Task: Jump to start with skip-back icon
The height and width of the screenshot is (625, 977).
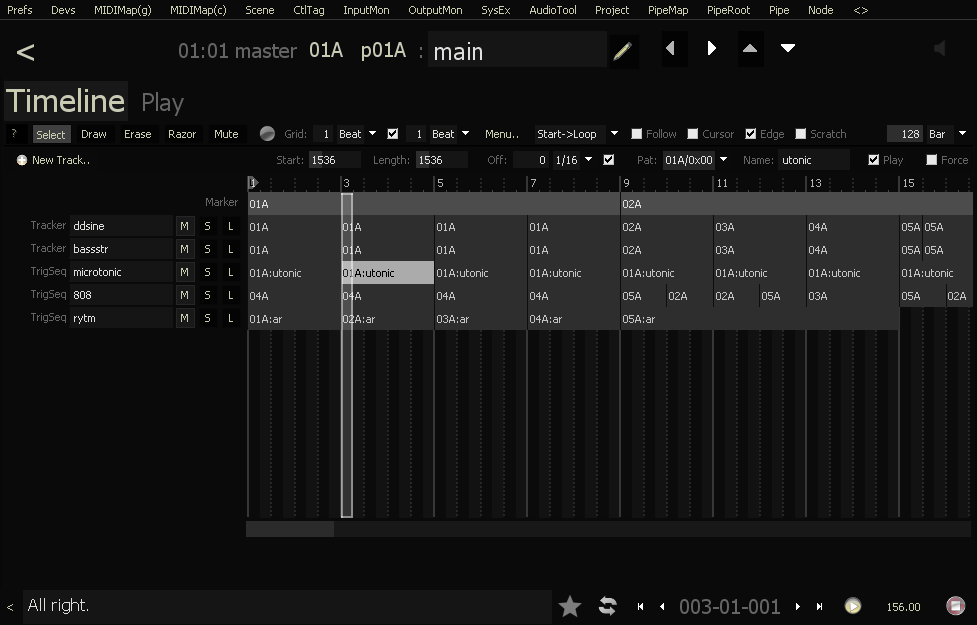Action: point(640,606)
